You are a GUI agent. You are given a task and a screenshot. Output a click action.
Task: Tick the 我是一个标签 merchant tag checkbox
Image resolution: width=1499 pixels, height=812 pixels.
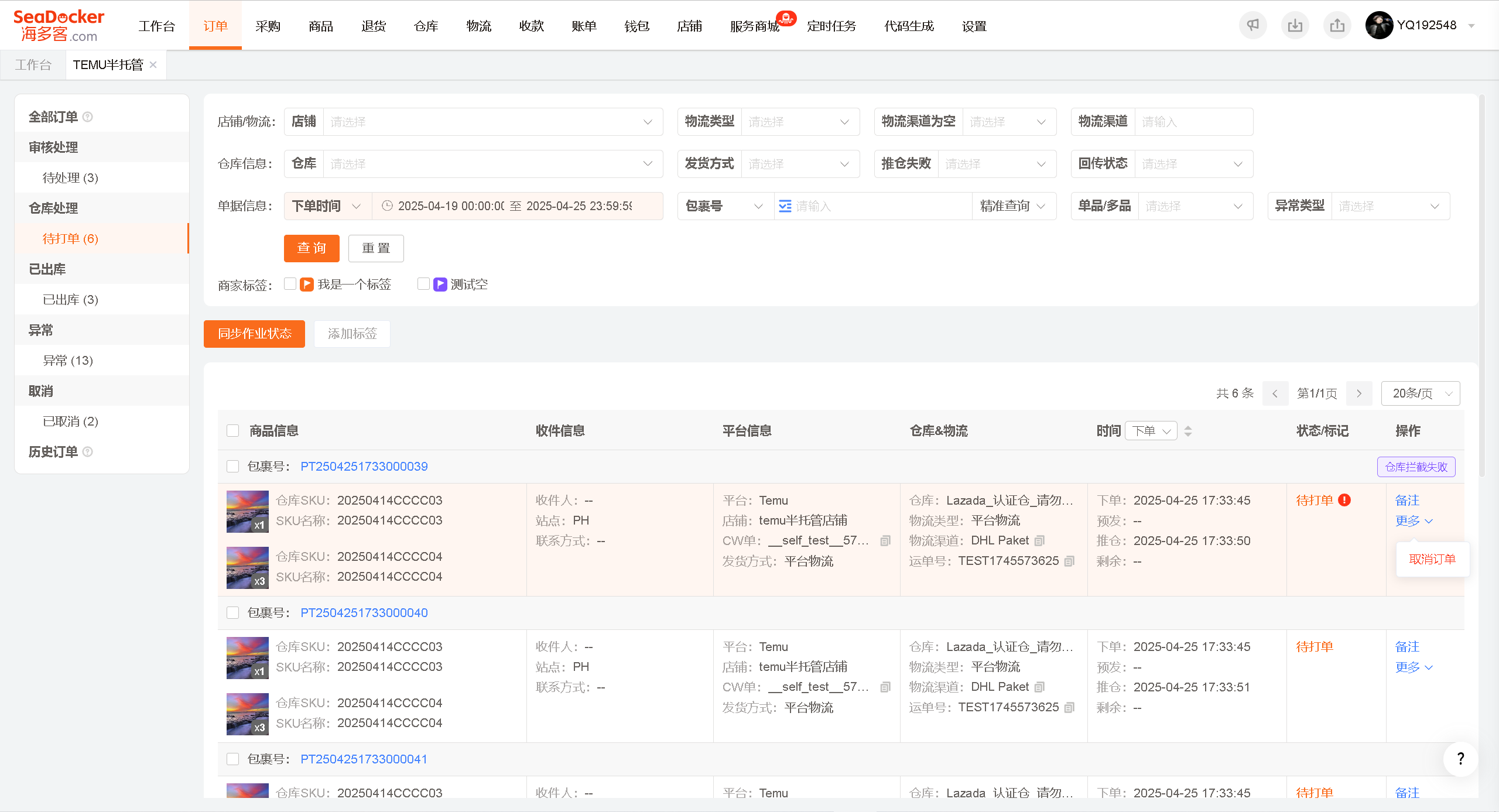point(290,284)
